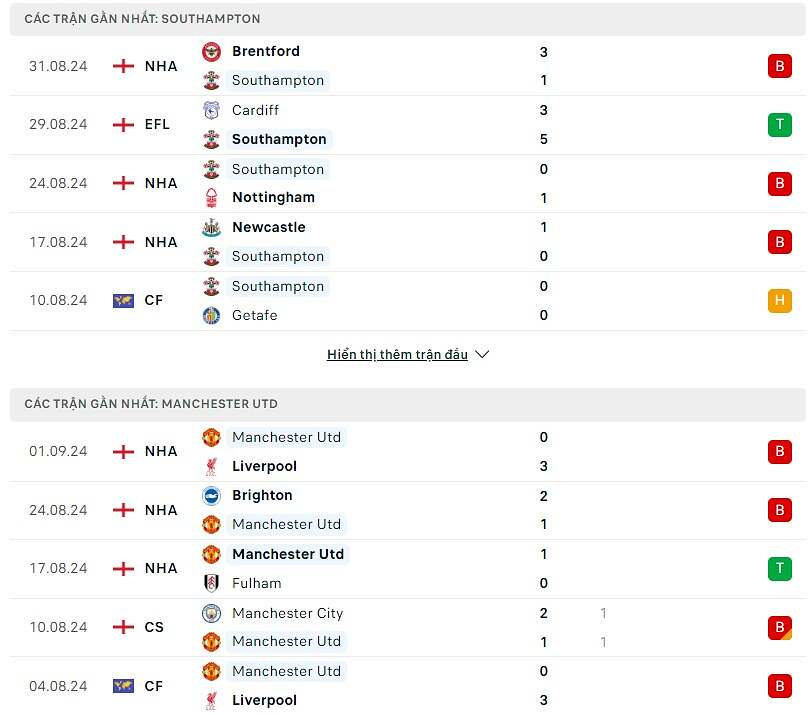This screenshot has width=810, height=715.
Task: Click the Brentford club crest icon
Action: 211,52
